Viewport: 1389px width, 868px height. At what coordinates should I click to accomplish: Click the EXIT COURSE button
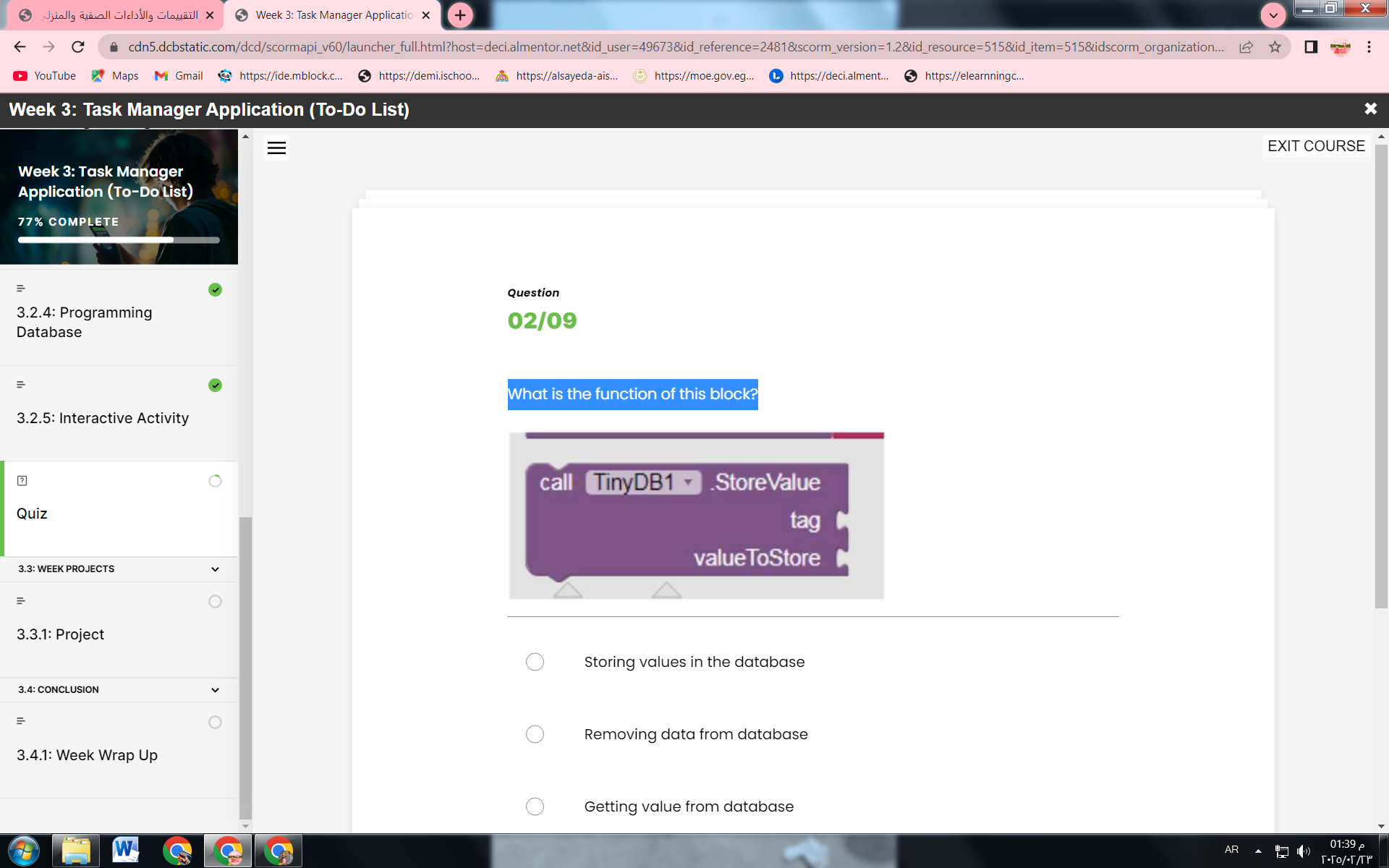point(1315,146)
